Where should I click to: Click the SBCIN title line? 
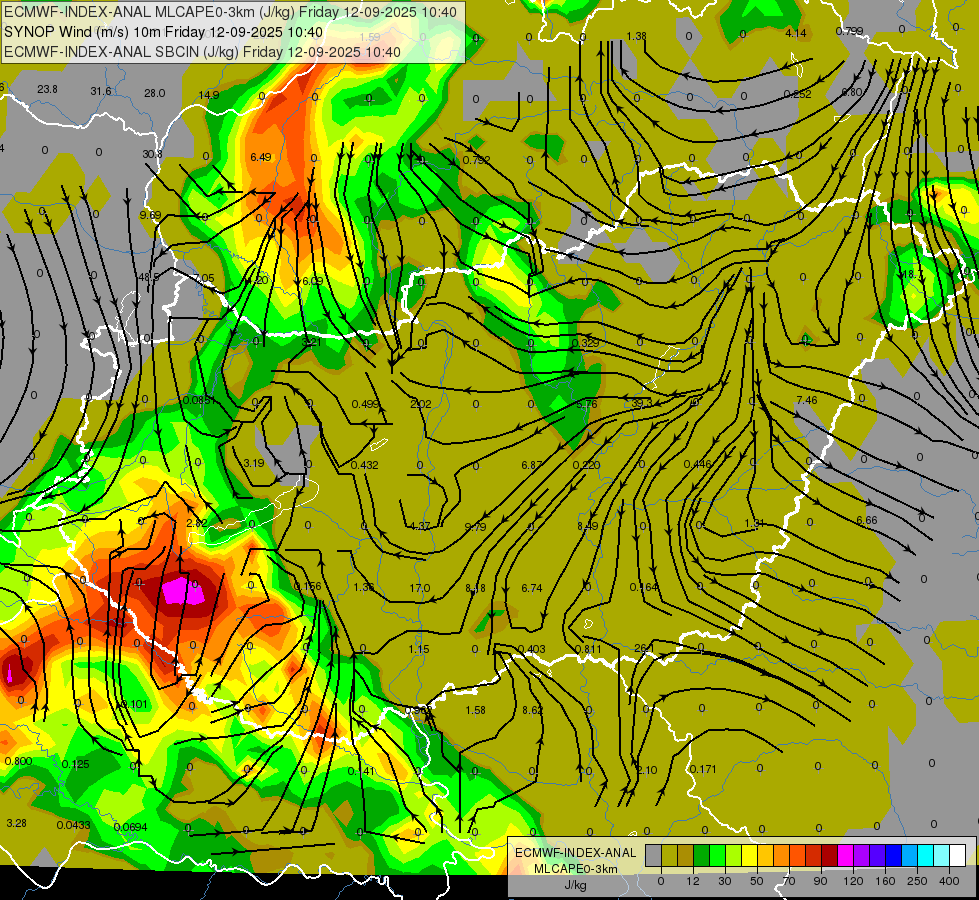tap(202, 52)
